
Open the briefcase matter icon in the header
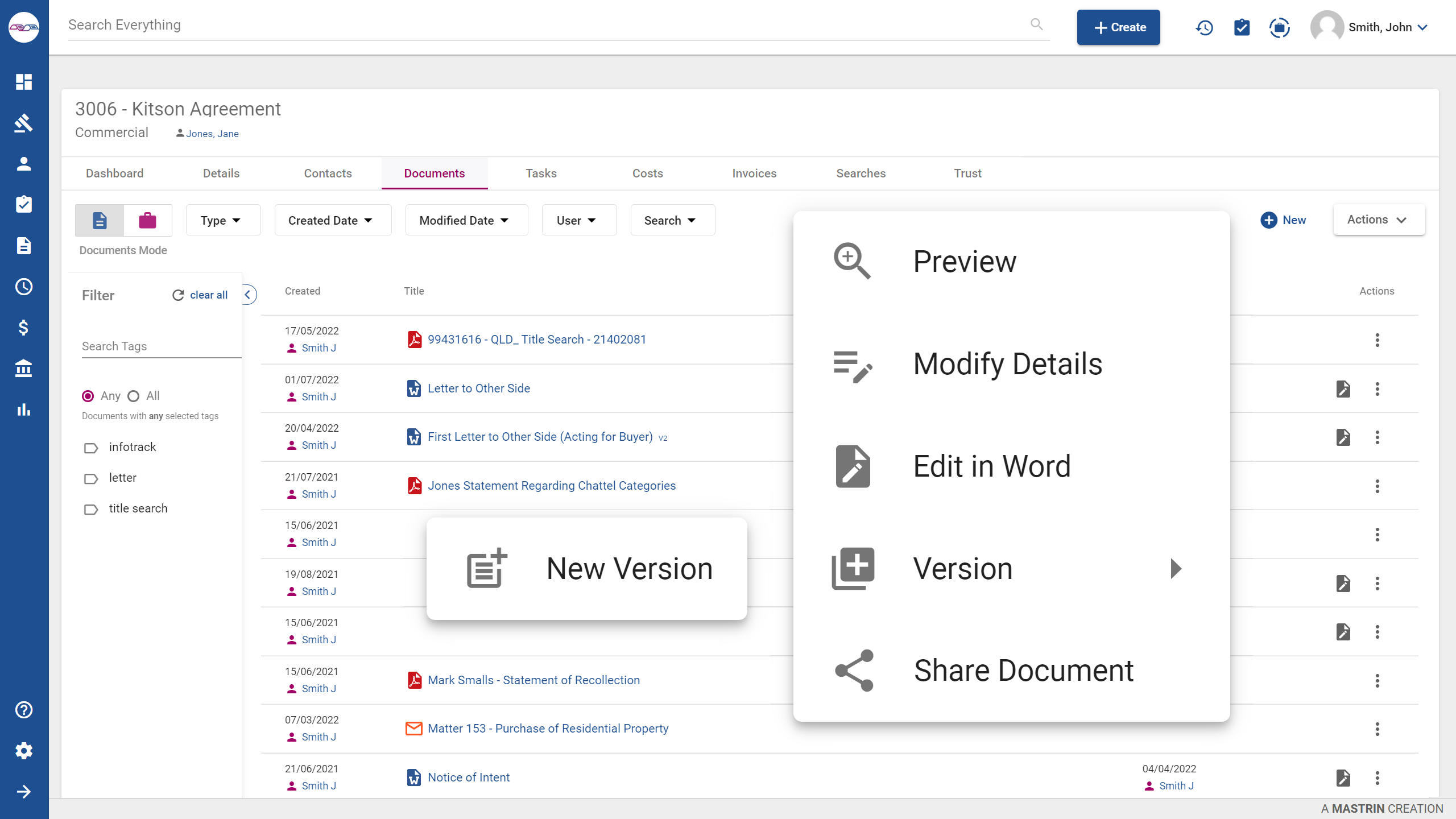click(1280, 27)
